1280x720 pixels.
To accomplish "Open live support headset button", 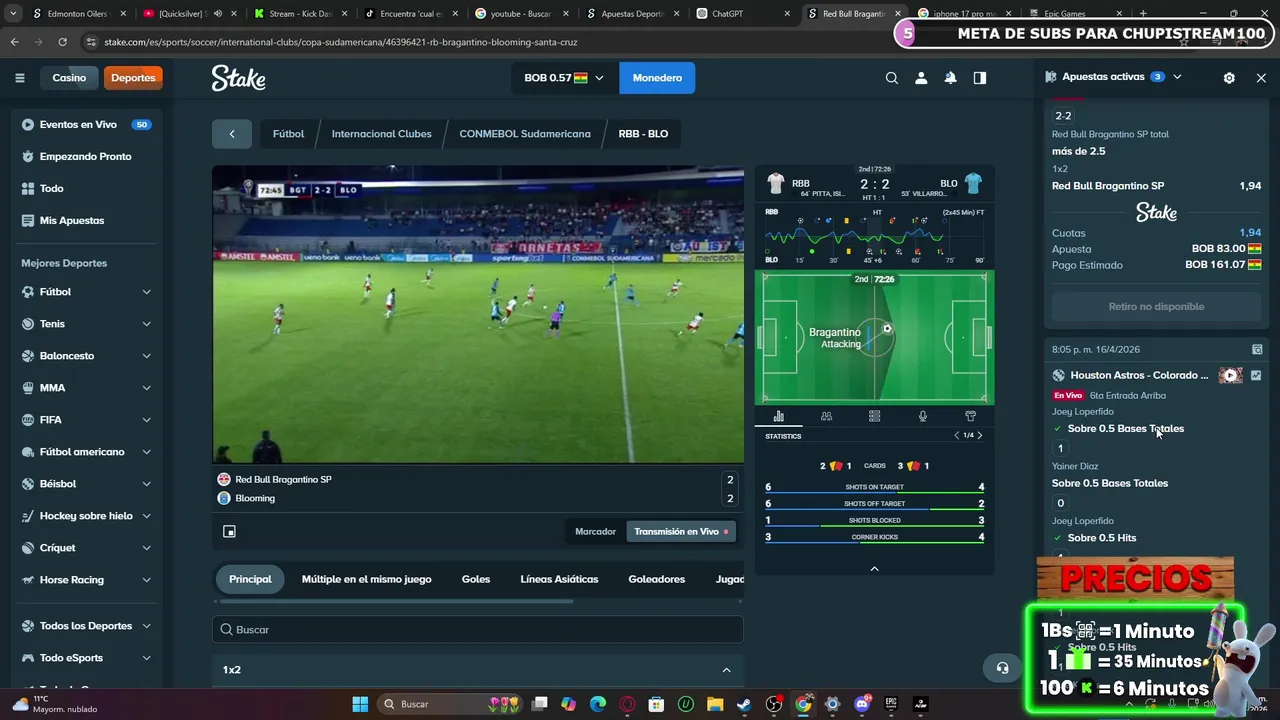I will tap(1002, 668).
